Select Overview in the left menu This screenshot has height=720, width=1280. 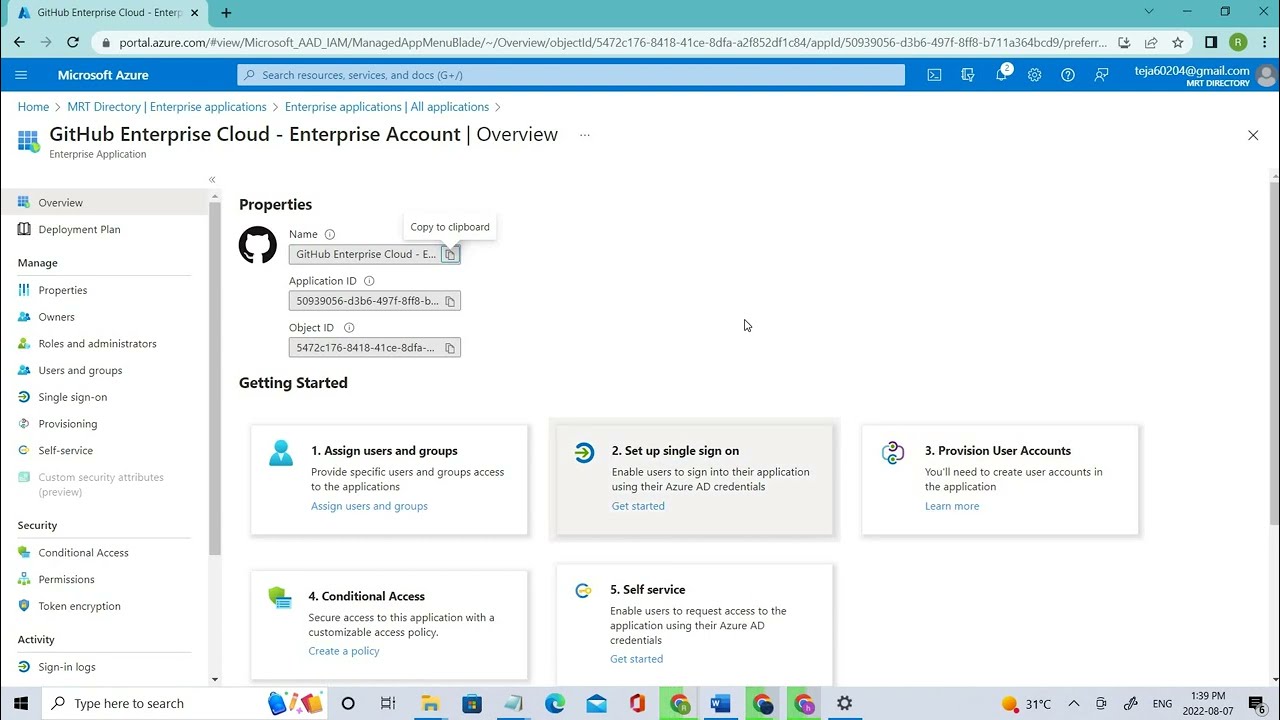[x=104, y=203]
